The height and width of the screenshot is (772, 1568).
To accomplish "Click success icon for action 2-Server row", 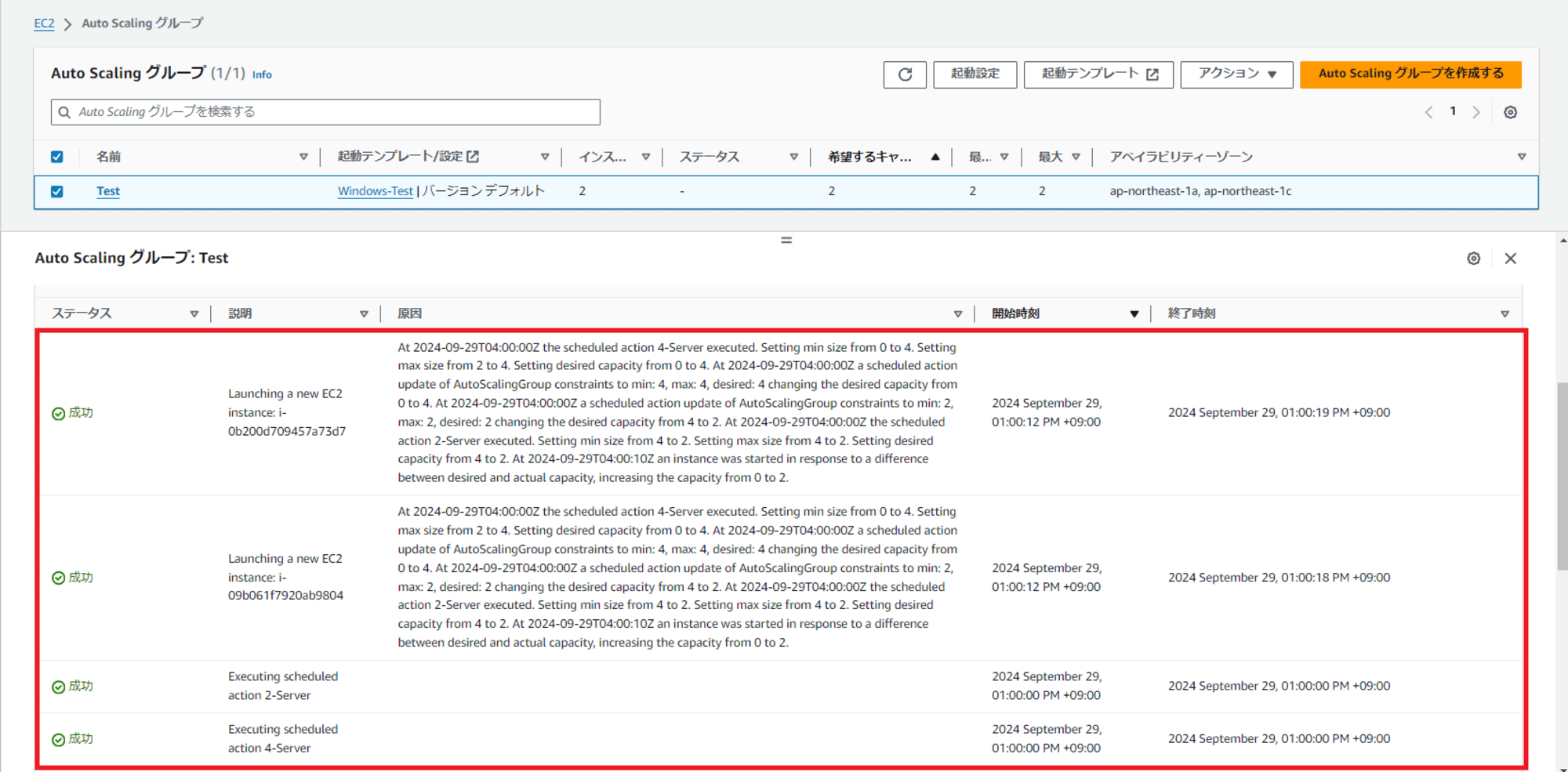I will pos(58,687).
